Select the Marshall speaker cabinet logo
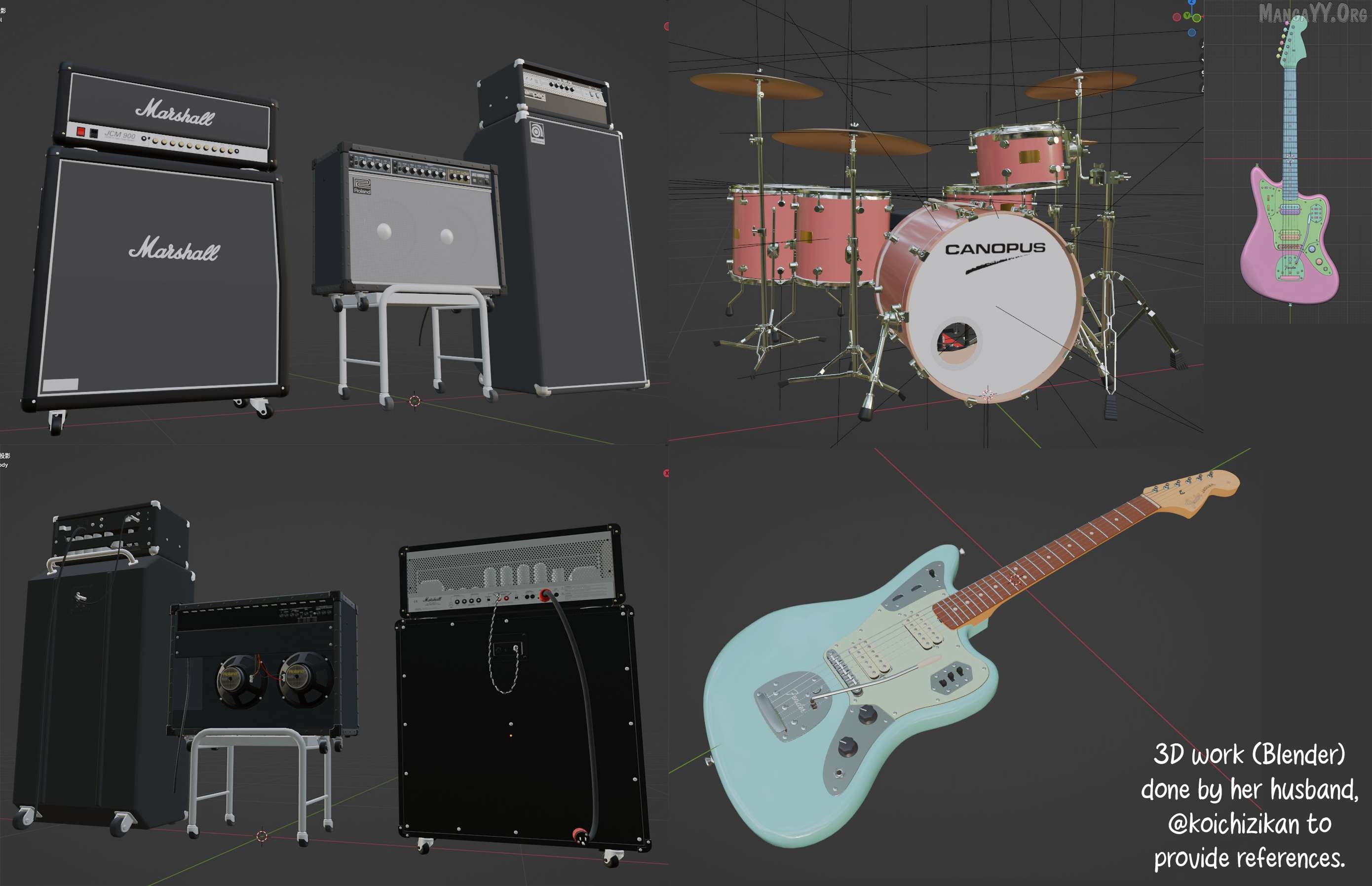The width and height of the screenshot is (1372, 886). [174, 250]
